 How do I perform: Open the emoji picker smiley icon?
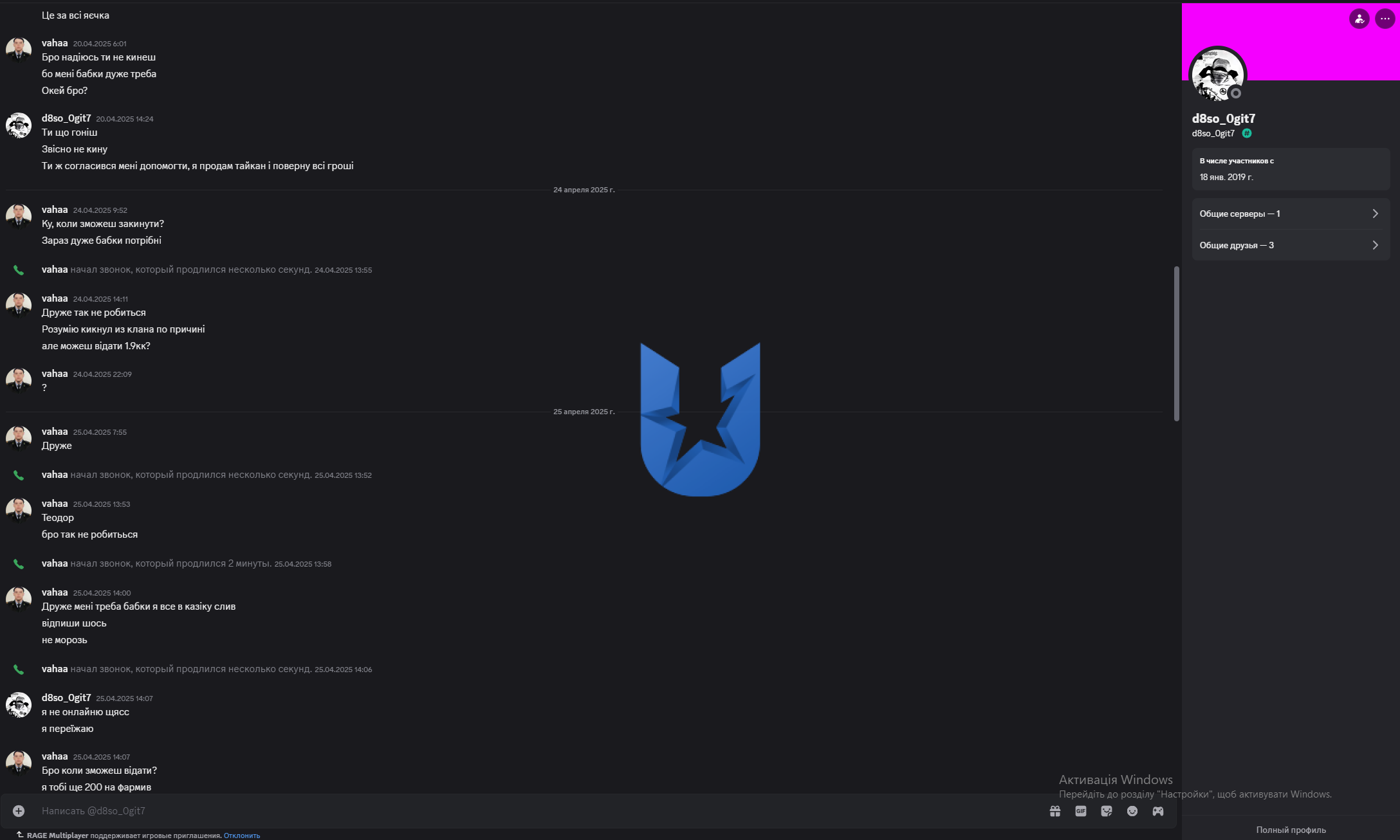coord(1132,811)
